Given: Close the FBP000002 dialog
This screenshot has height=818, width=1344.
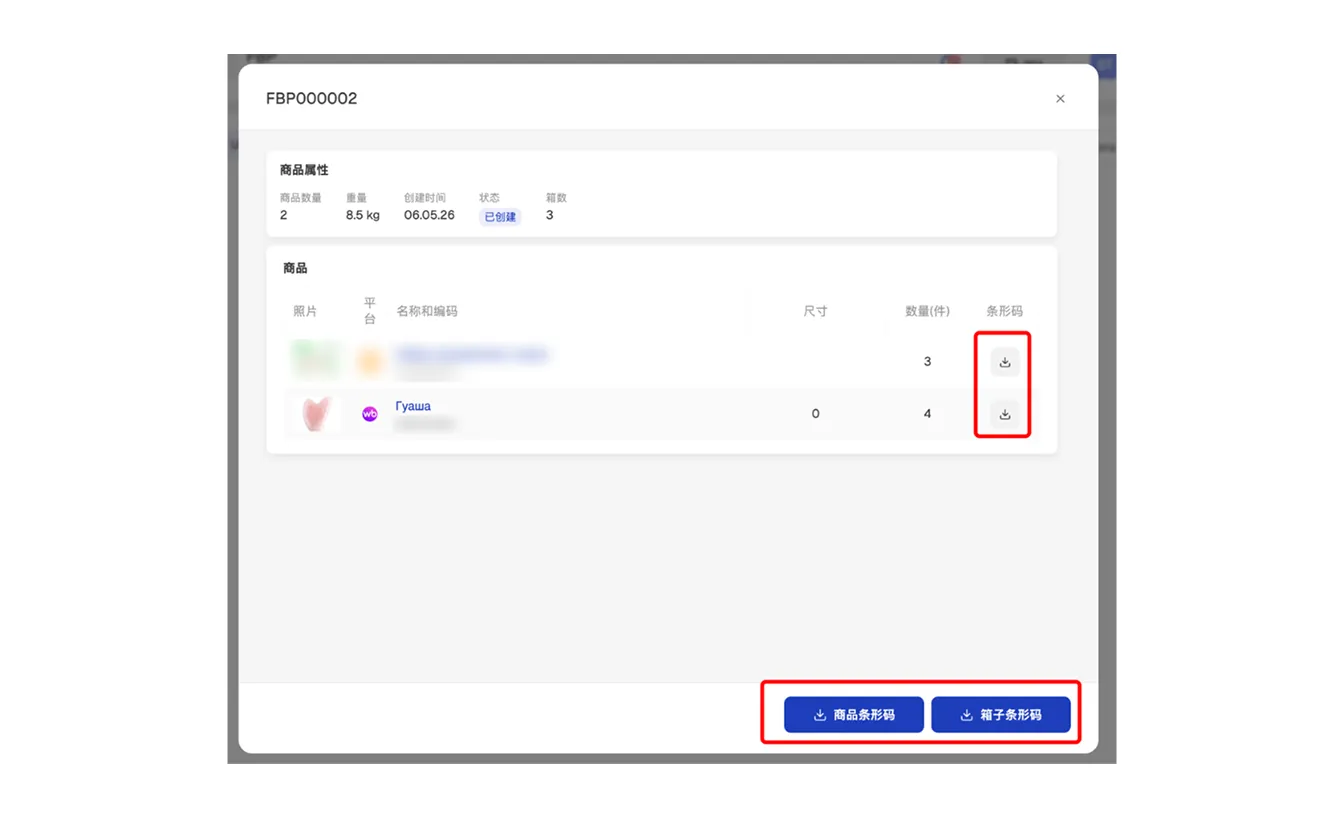Looking at the screenshot, I should click(1060, 99).
